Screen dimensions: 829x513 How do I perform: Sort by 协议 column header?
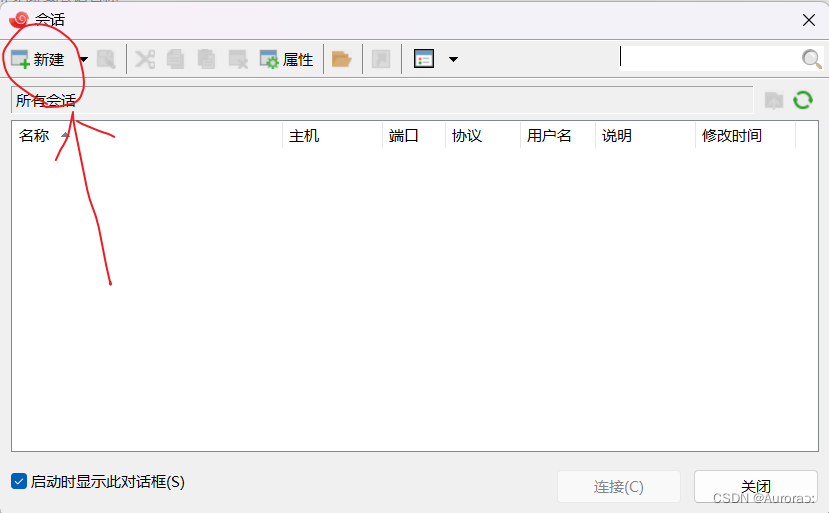(x=483, y=135)
